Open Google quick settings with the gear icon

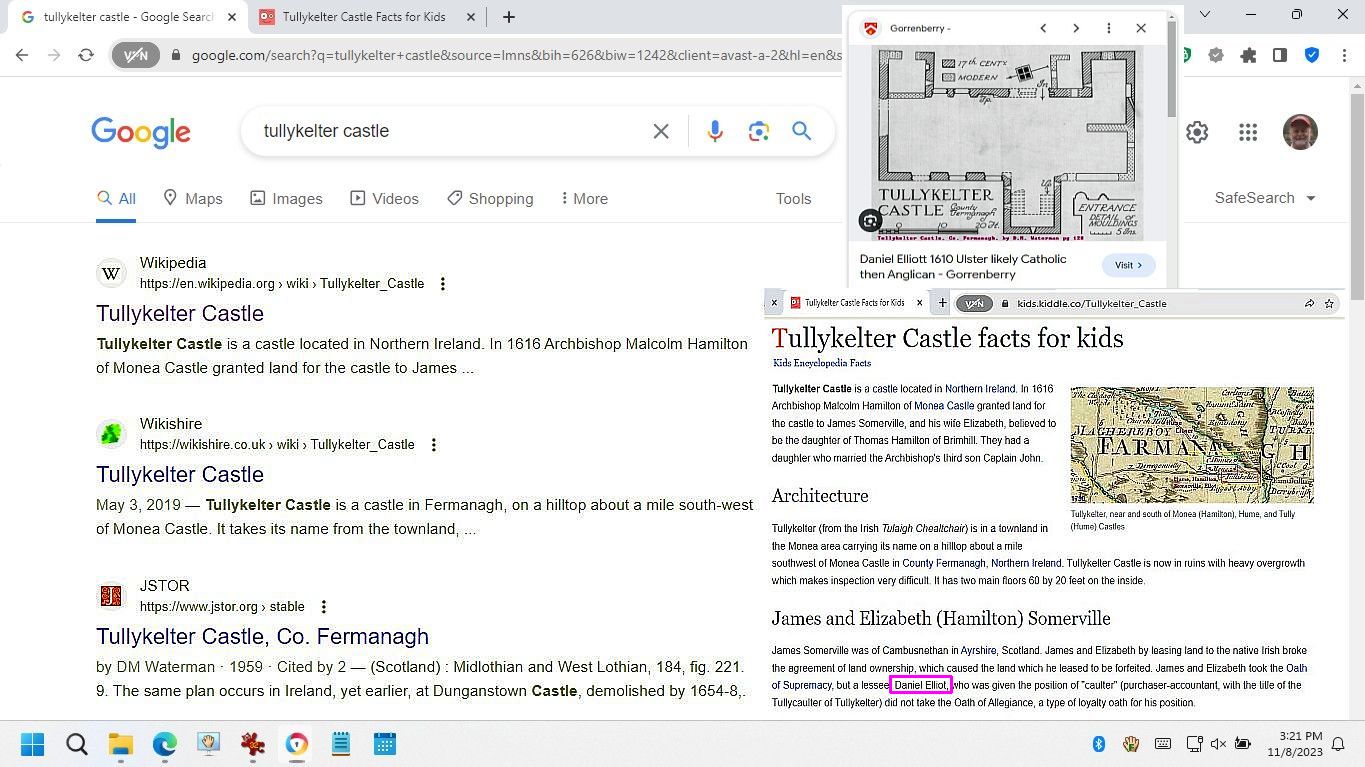point(1197,132)
